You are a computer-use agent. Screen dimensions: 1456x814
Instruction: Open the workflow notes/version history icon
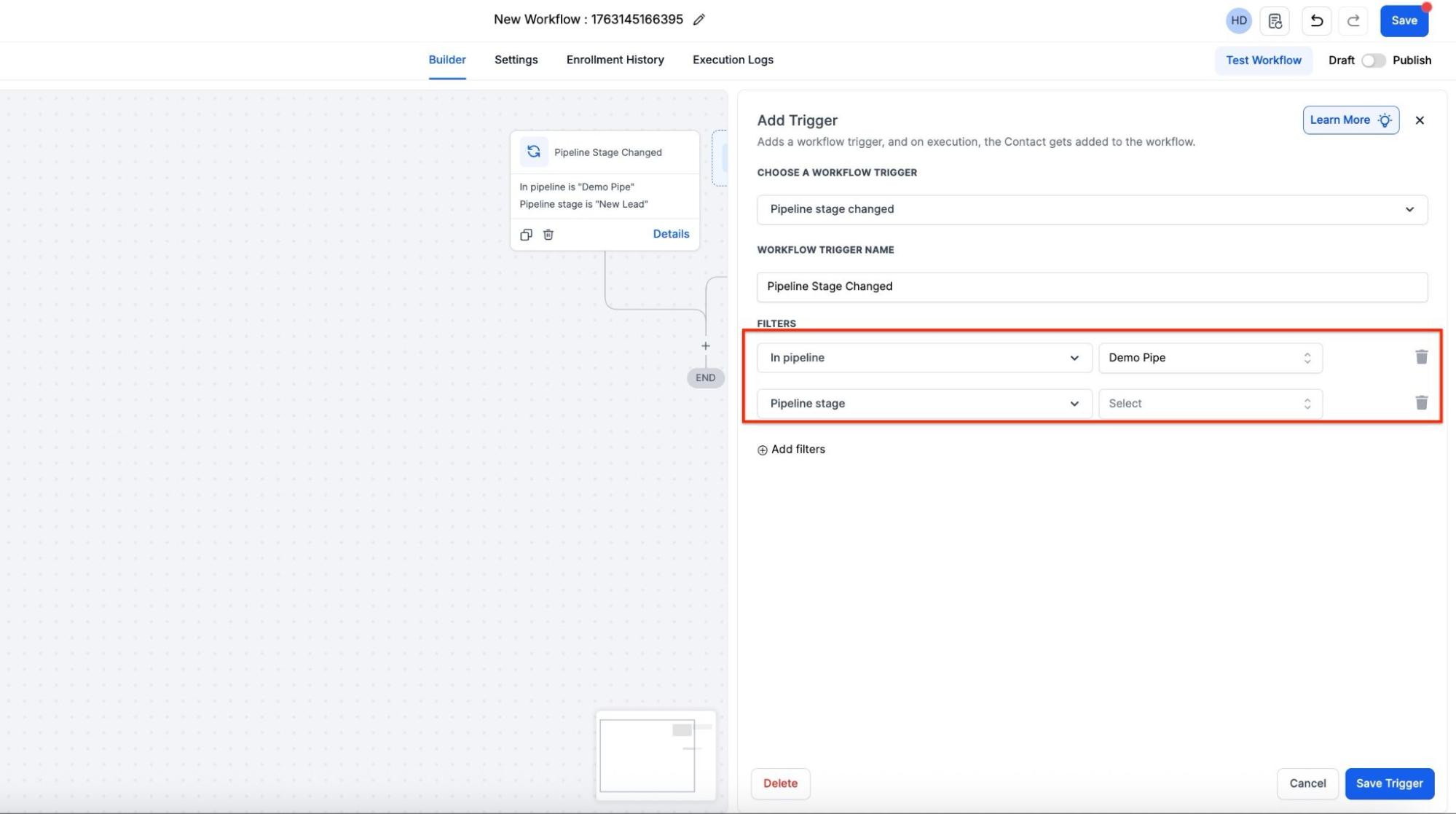click(x=1275, y=20)
